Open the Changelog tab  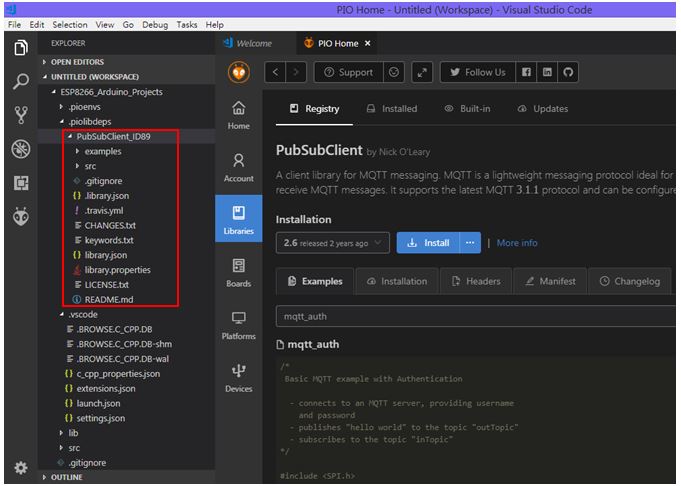tap(630, 281)
